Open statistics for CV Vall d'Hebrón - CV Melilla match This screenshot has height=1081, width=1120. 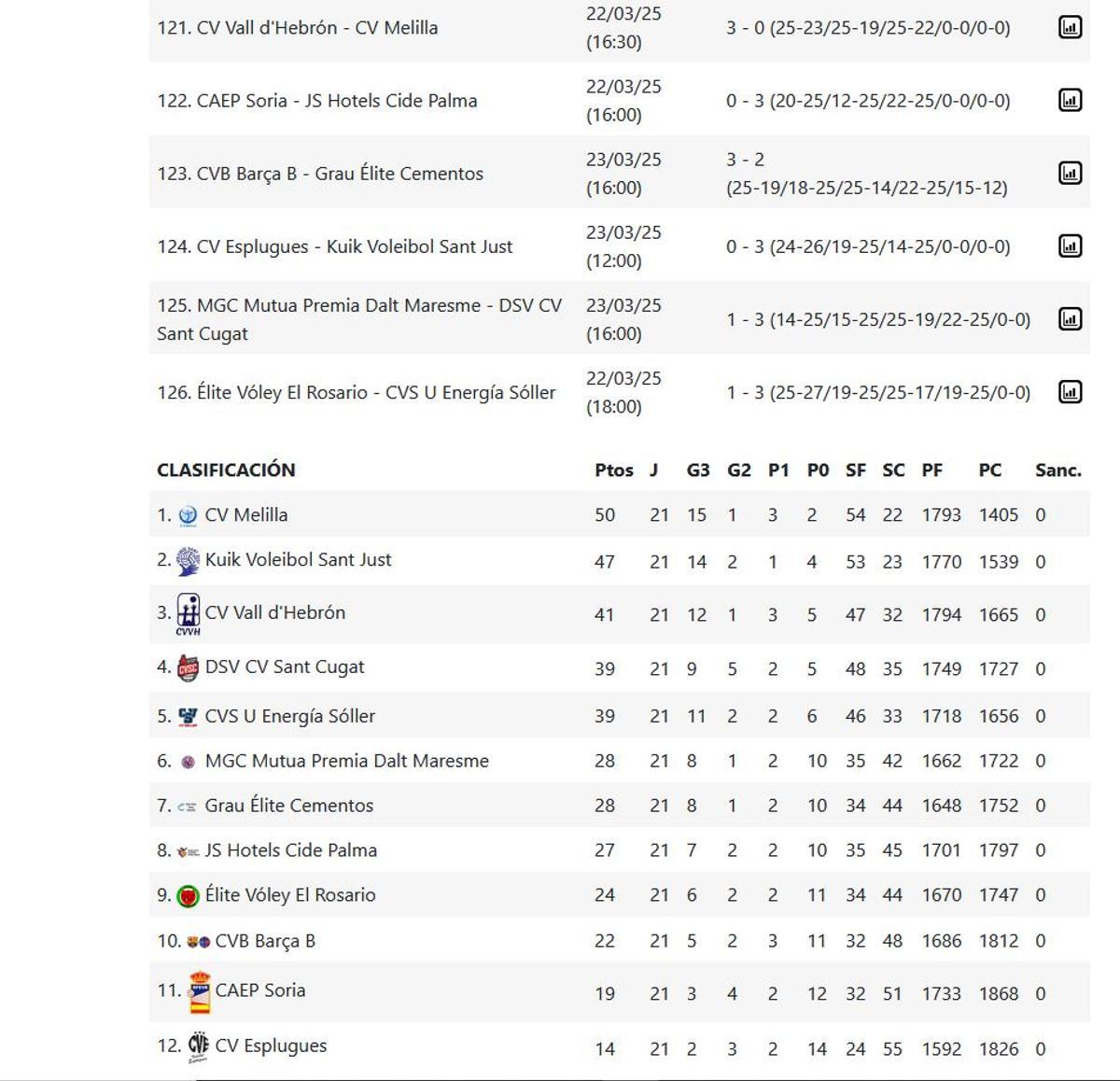coord(1071,27)
